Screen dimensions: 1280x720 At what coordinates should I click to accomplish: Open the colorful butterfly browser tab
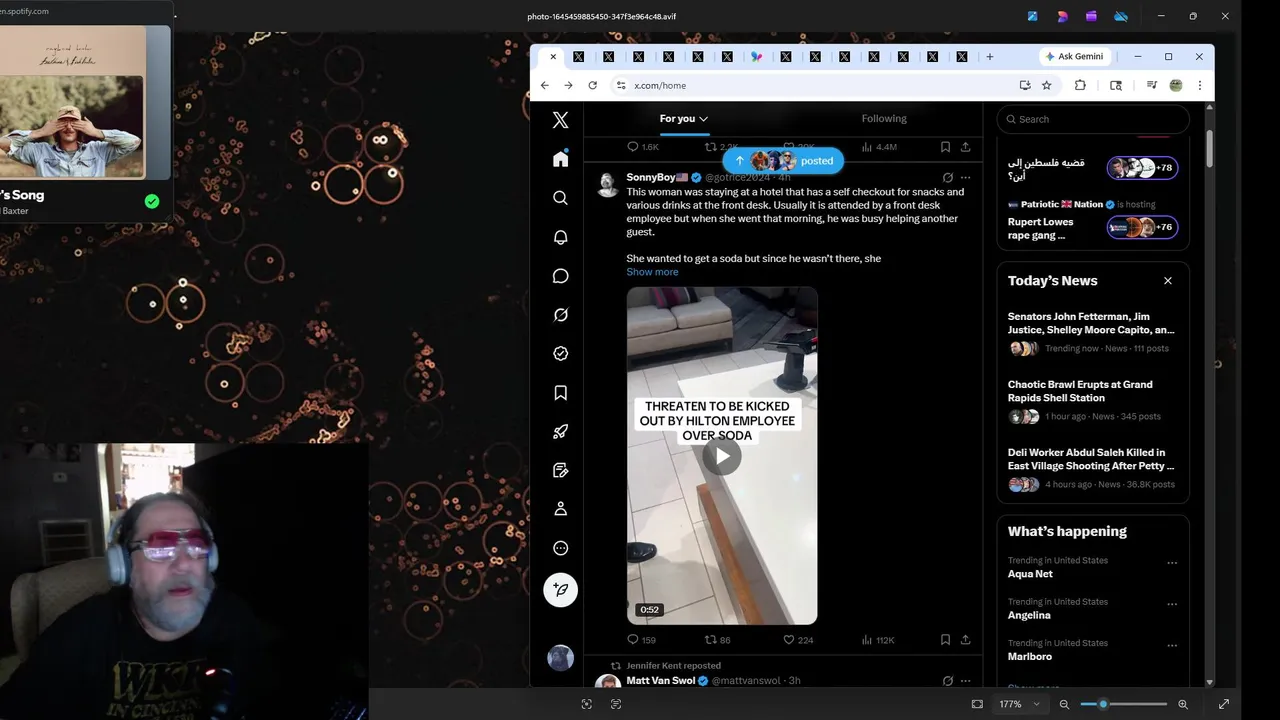coord(757,57)
